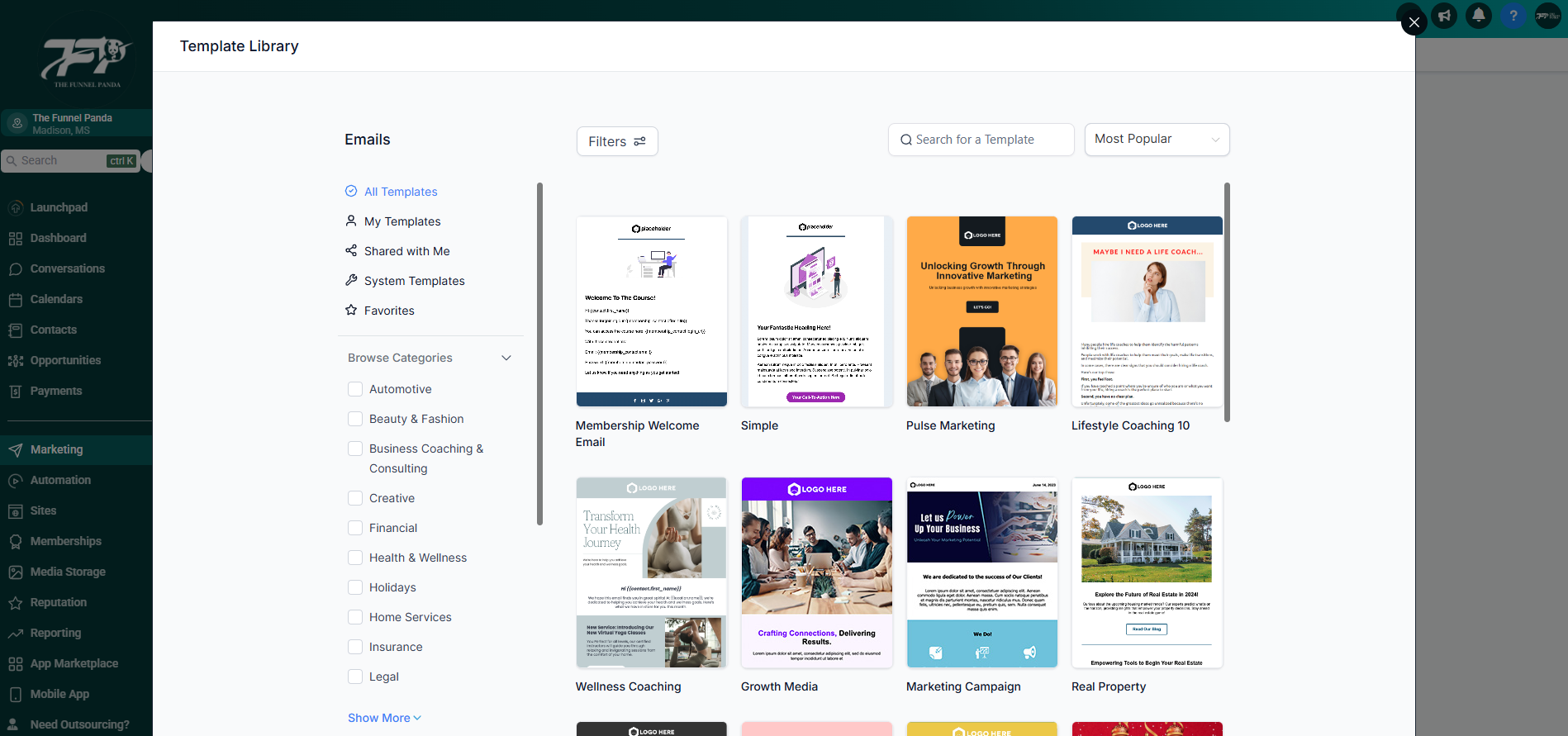Click the Automation icon in sidebar
Screen dimensions: 1568x736
tap(16, 480)
